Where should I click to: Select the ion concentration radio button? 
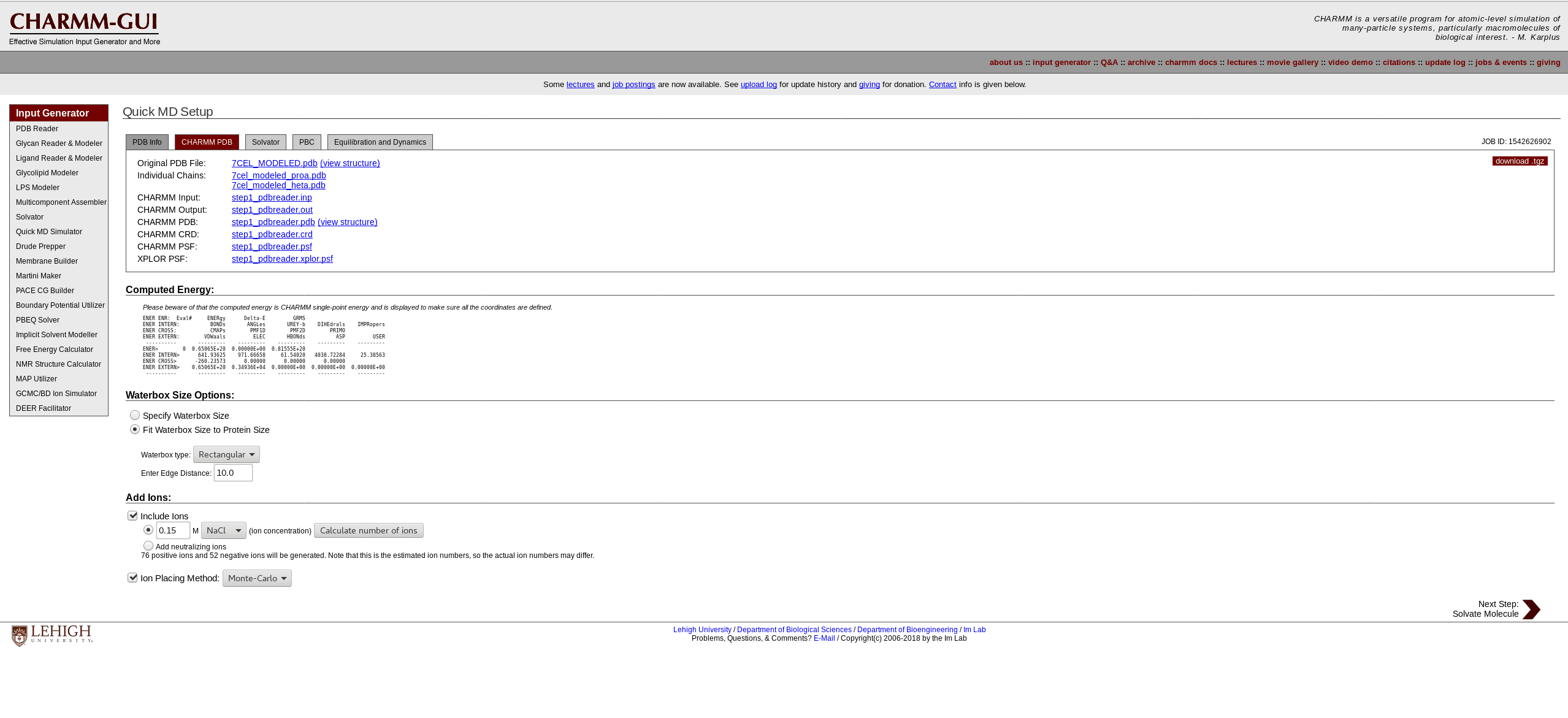pos(148,530)
